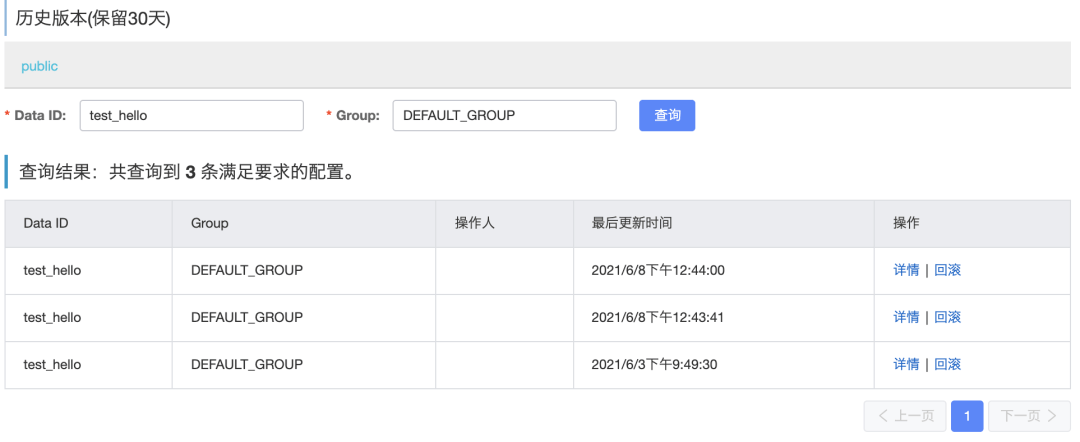This screenshot has width=1080, height=442.
Task: Select the public namespace tab
Action: click(x=40, y=66)
